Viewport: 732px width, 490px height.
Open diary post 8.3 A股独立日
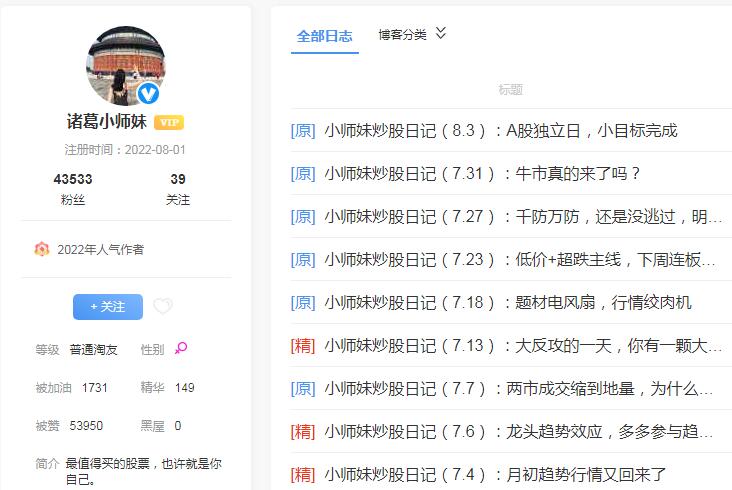(x=501, y=131)
